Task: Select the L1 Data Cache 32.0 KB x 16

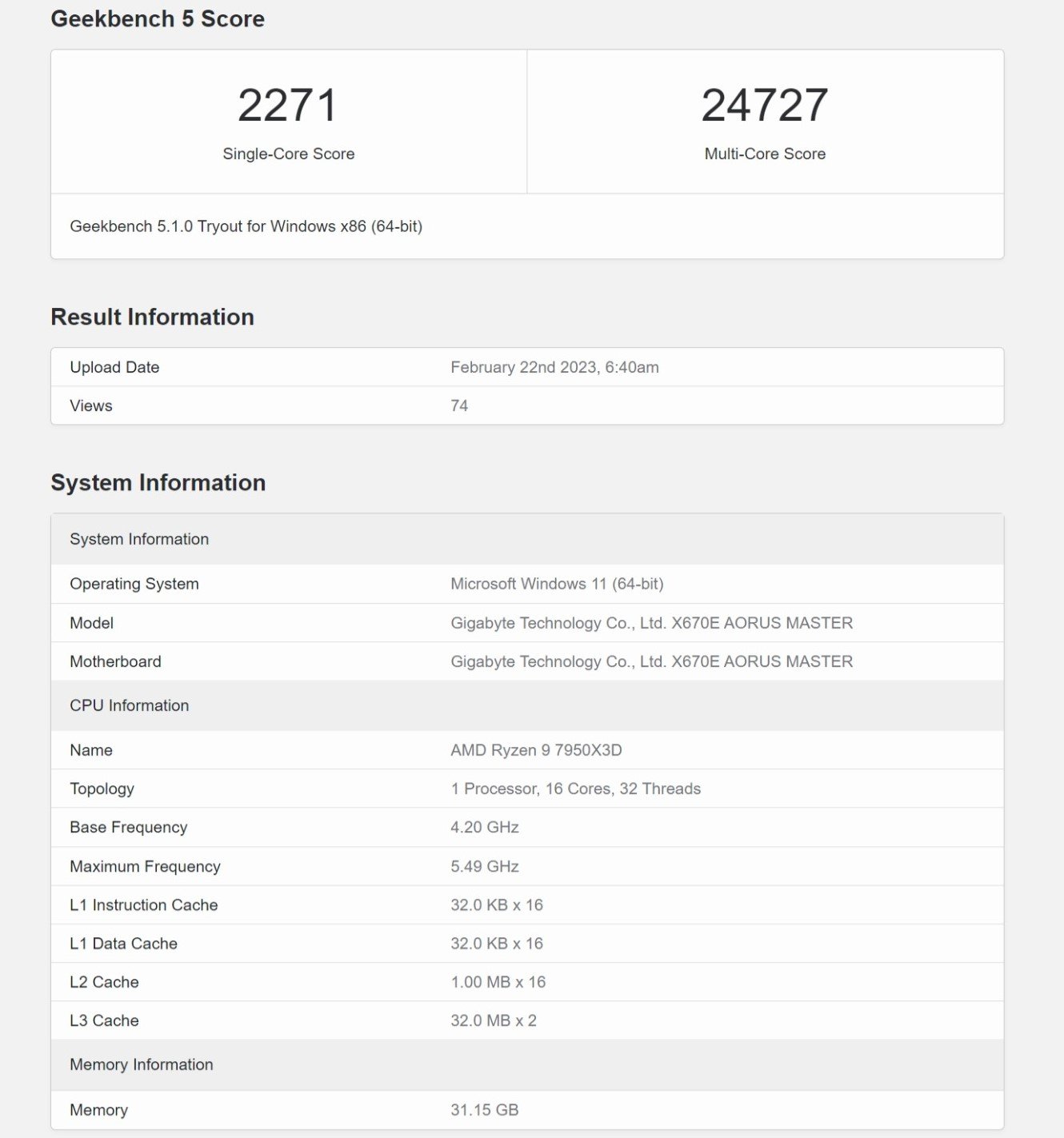Action: pyautogui.click(x=497, y=943)
